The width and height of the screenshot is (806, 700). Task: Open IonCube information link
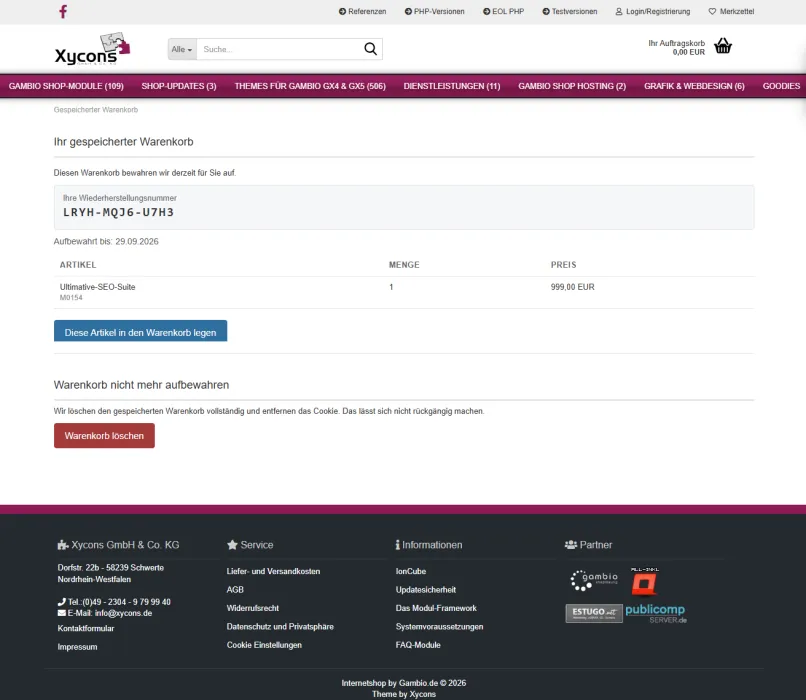411,571
